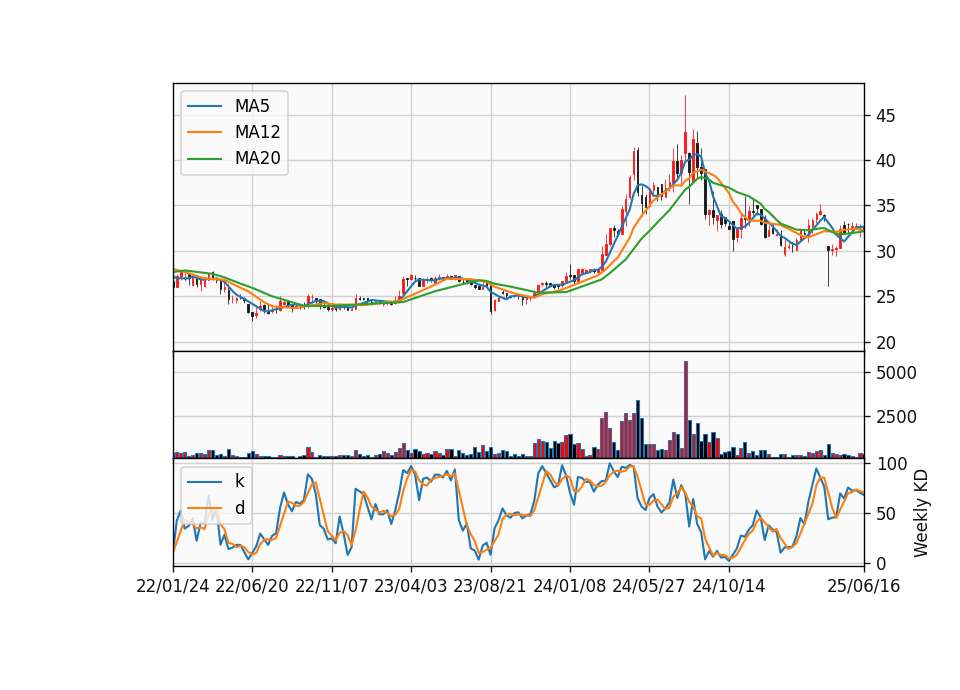This screenshot has height=690, width=960.
Task: Click the 40 price axis label
Action: (885, 161)
